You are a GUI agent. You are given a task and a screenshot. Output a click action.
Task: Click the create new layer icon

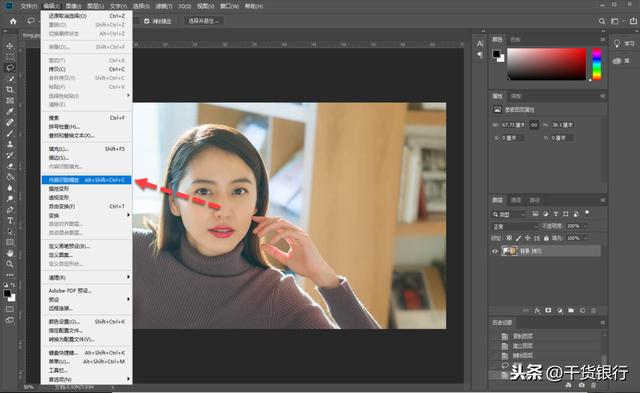click(582, 311)
